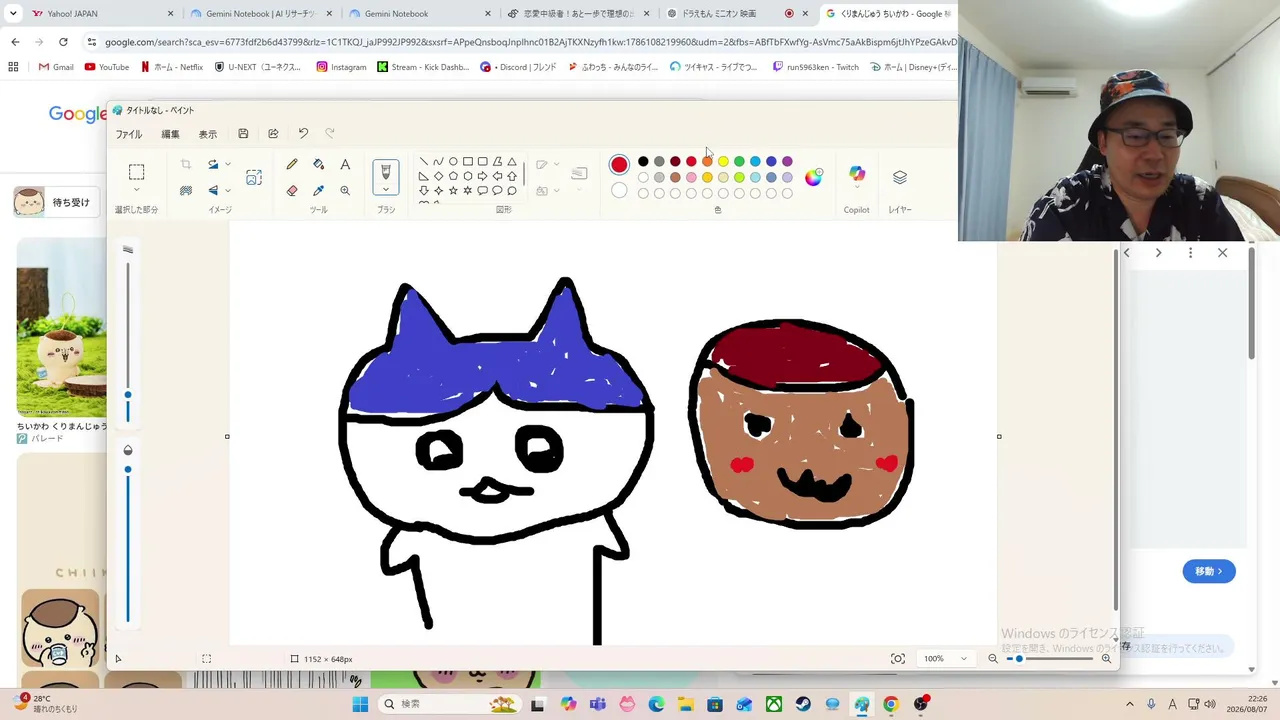The width and height of the screenshot is (1280, 720).
Task: Open Edit colors wheel
Action: (814, 177)
